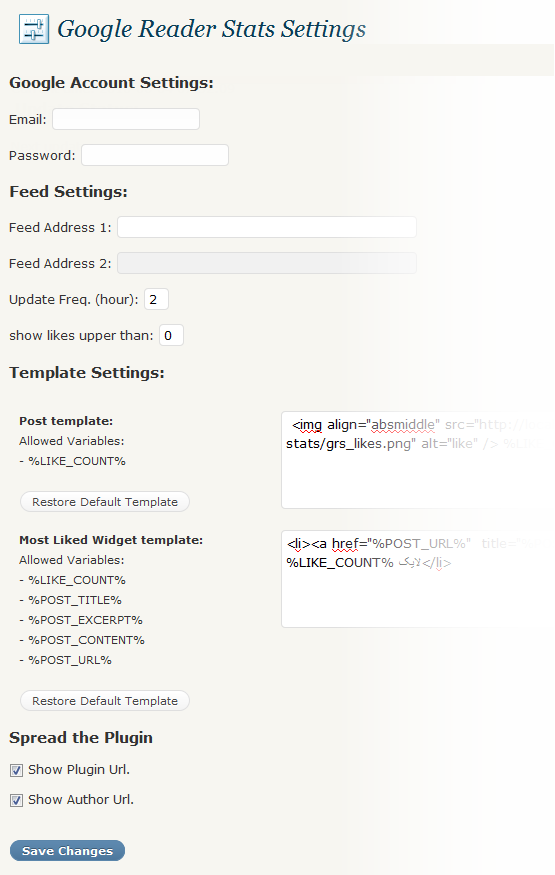
Task: Click the settings sliders icon beside the page title
Action: pyautogui.click(x=33, y=29)
